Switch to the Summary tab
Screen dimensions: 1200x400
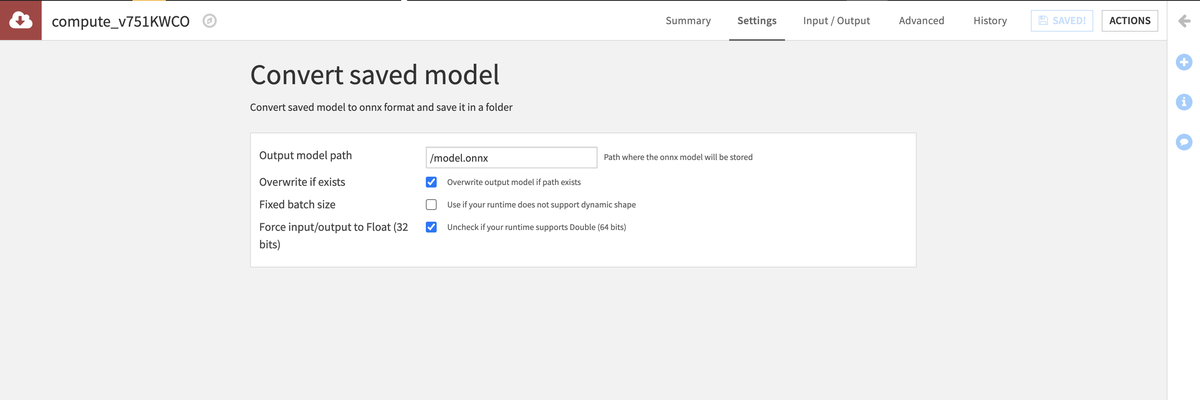(x=688, y=21)
